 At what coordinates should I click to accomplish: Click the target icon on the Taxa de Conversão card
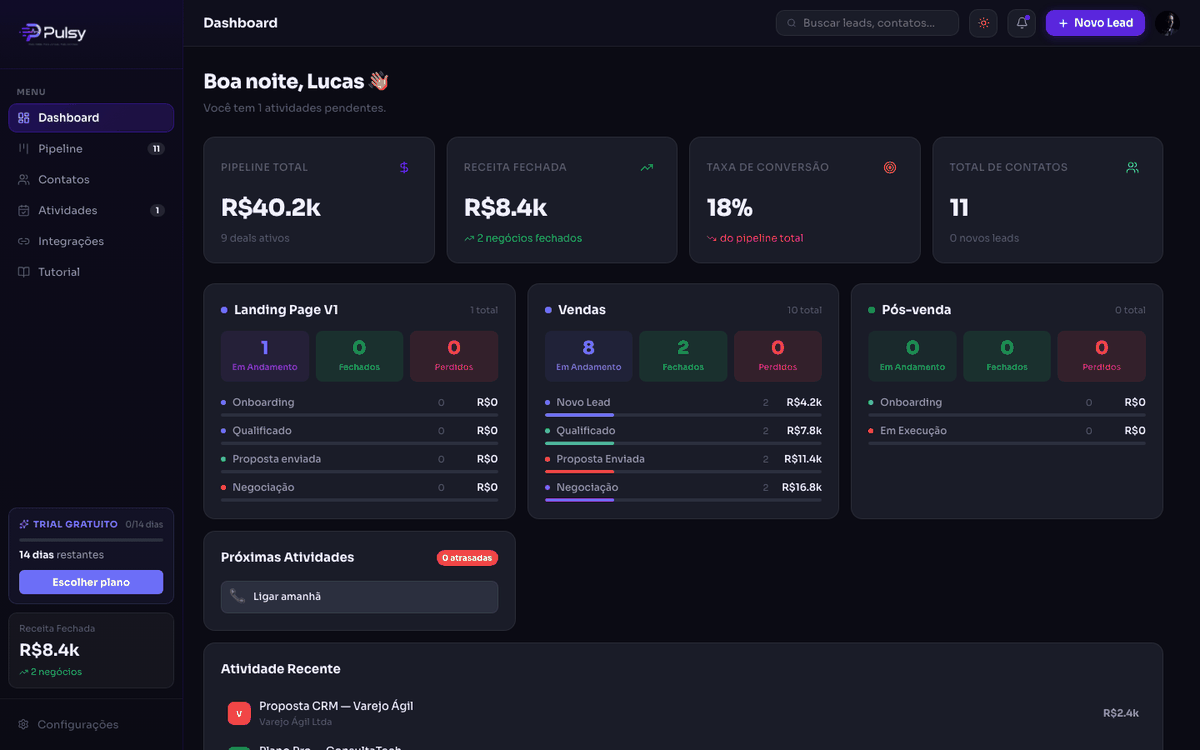pos(890,168)
